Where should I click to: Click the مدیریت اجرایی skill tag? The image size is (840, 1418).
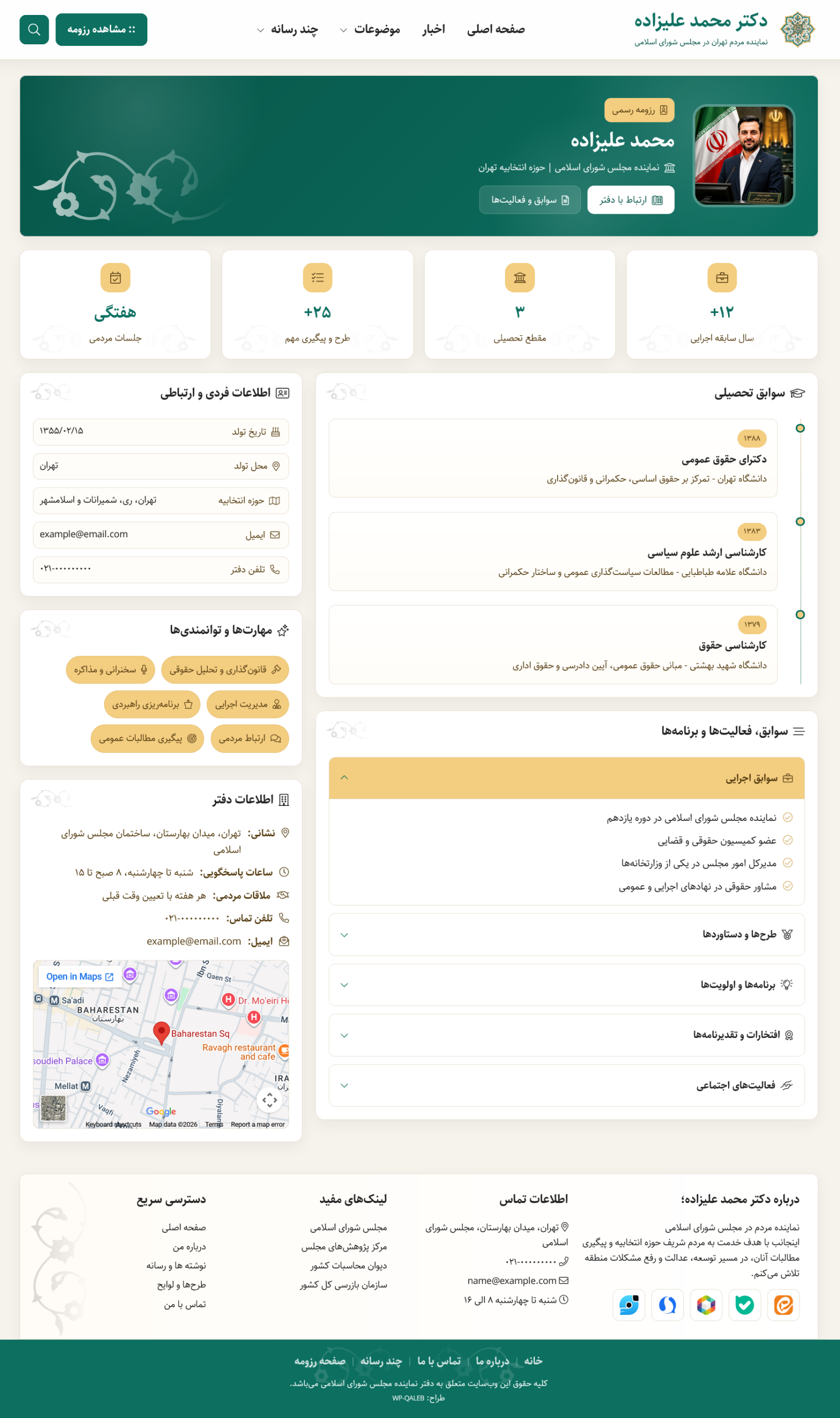point(248,704)
